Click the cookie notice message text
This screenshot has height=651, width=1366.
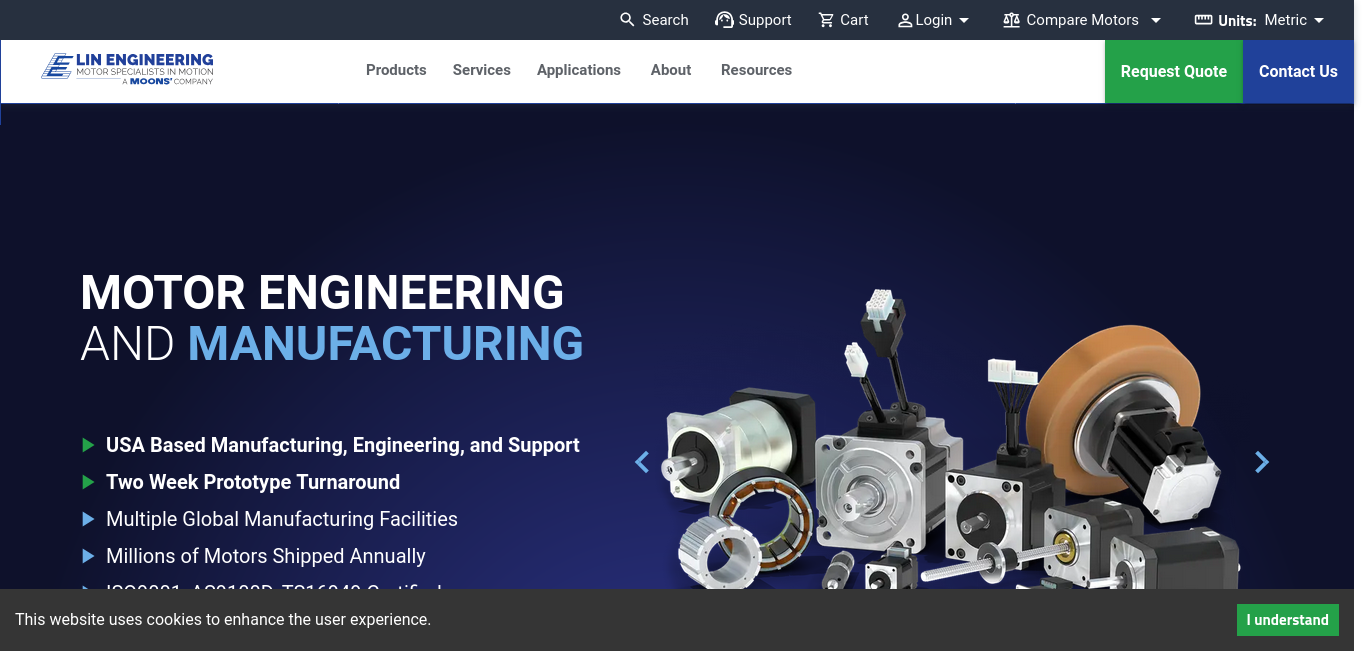(x=223, y=619)
